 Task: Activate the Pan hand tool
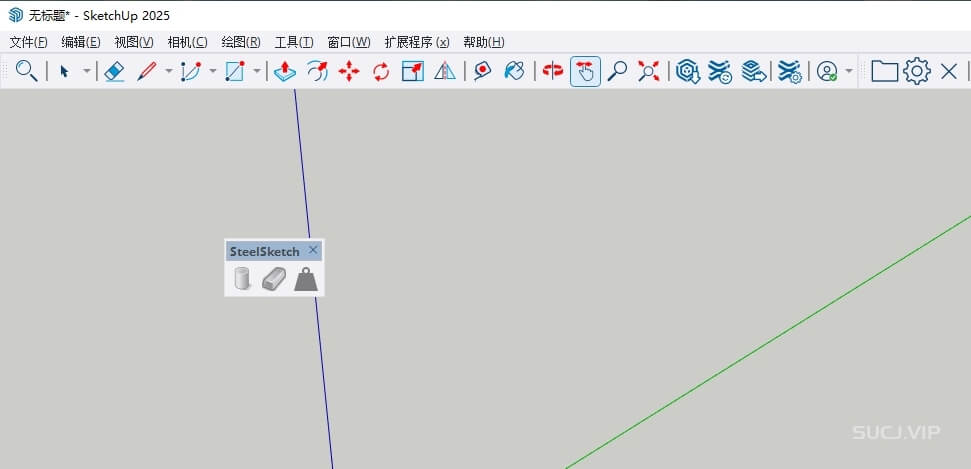point(585,71)
